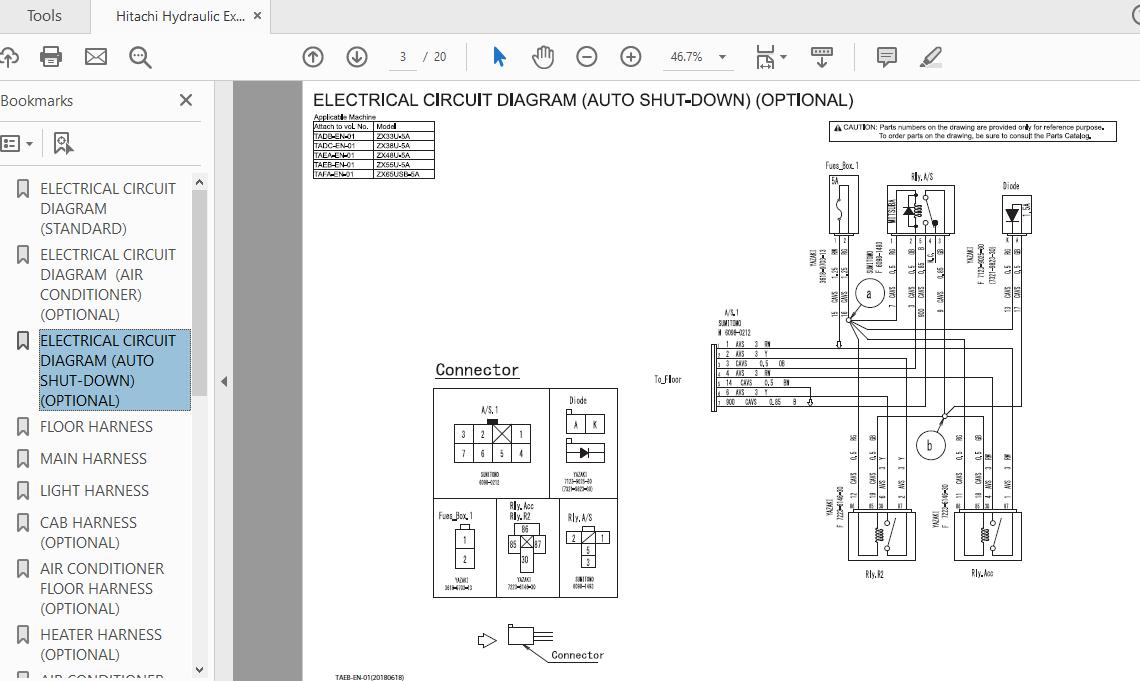1140x681 pixels.
Task: Add a comment with speech bubble icon
Action: point(886,57)
